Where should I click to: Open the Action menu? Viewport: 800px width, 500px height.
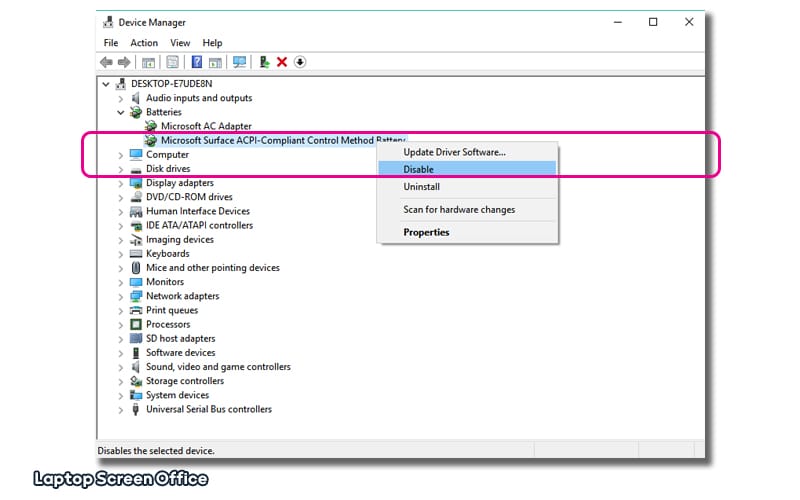[144, 43]
